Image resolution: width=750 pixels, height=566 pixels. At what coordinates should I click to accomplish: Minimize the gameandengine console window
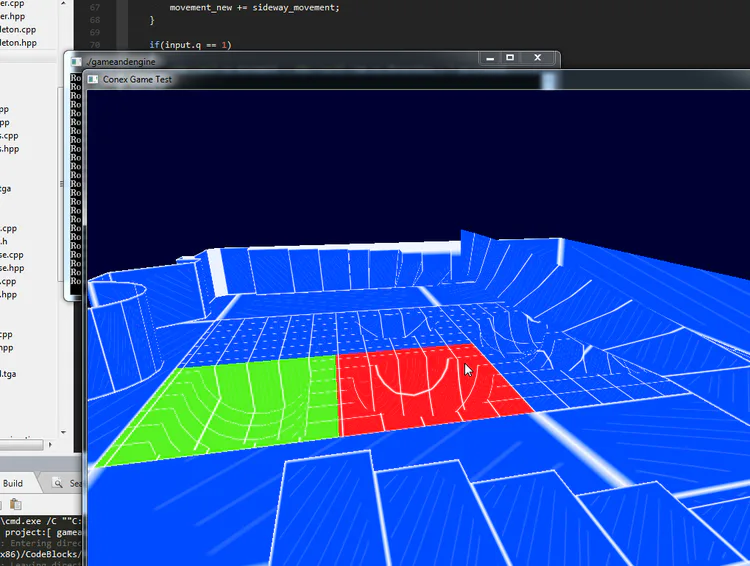(x=490, y=58)
